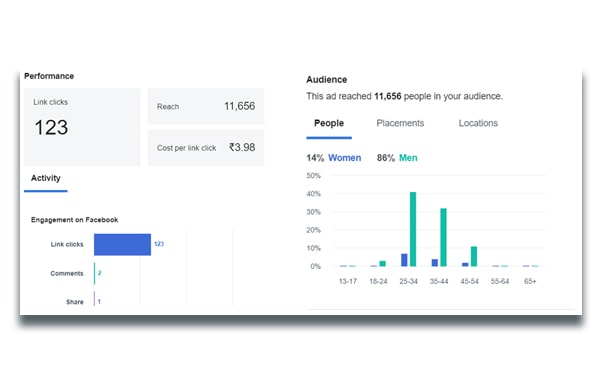This screenshot has height=381, width=602.
Task: Click the Audience heading
Action: 327,80
